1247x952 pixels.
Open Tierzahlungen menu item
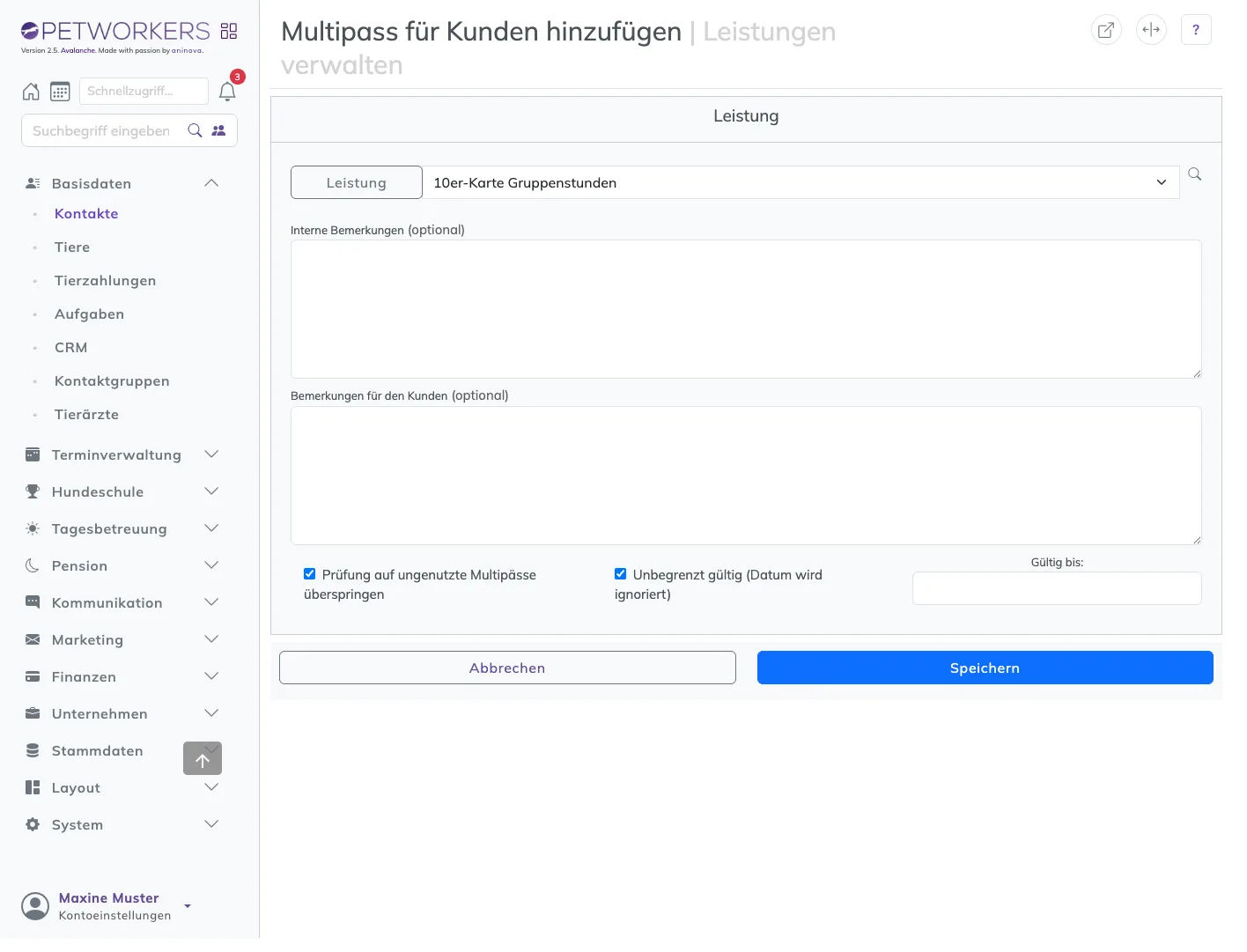pyautogui.click(x=106, y=281)
